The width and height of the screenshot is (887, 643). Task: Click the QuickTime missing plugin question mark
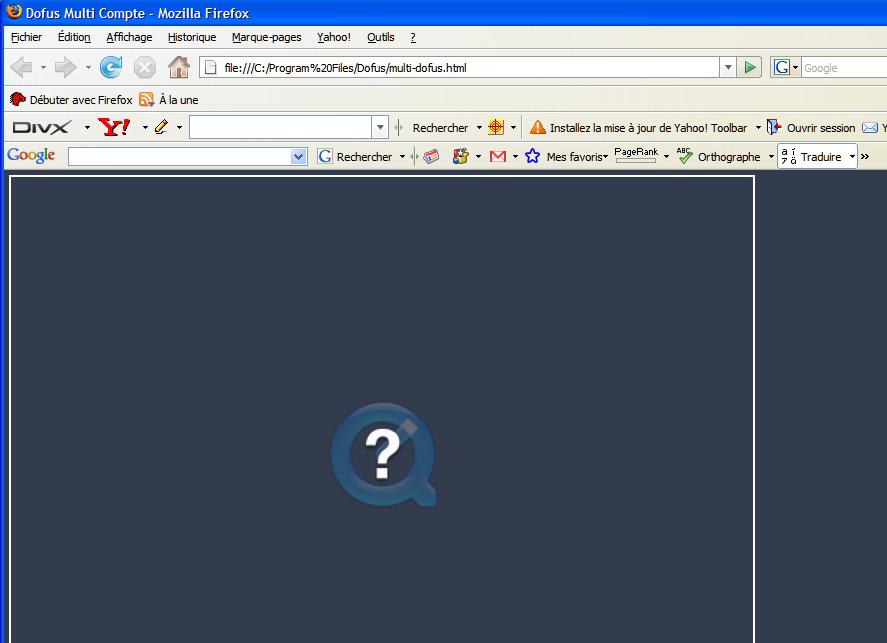pyautogui.click(x=383, y=455)
